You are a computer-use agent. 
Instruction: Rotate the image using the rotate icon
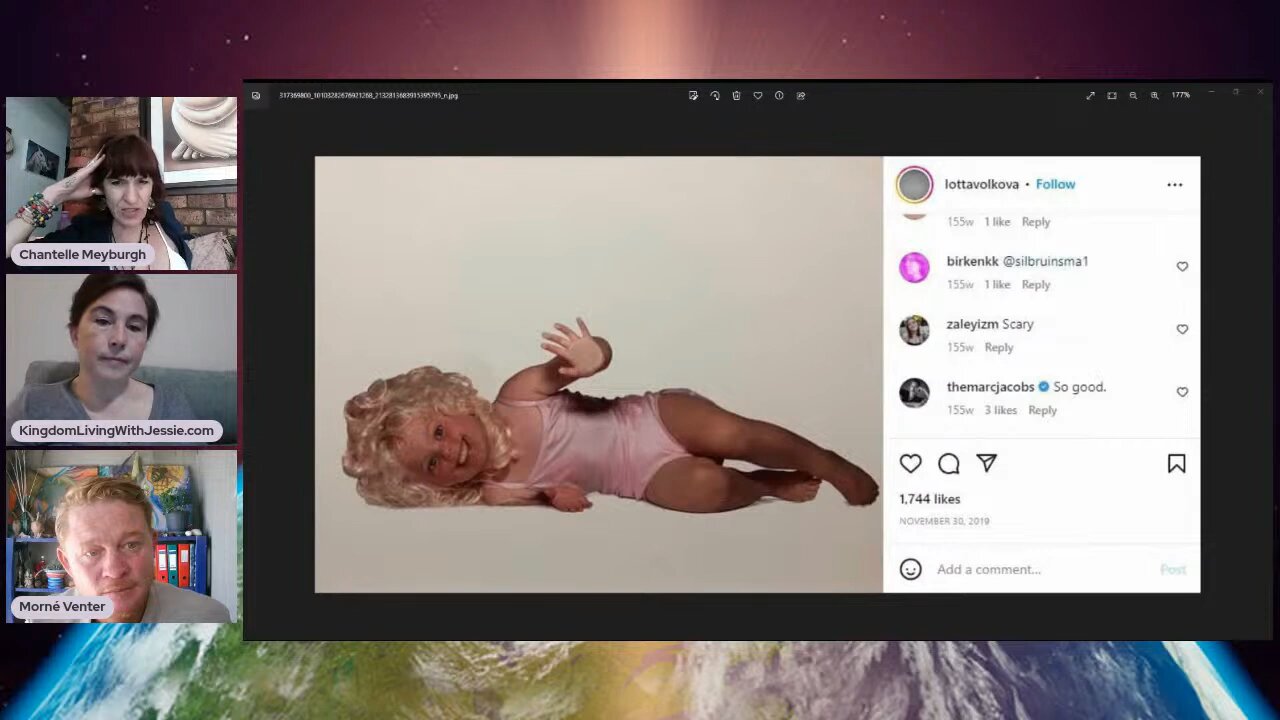715,95
